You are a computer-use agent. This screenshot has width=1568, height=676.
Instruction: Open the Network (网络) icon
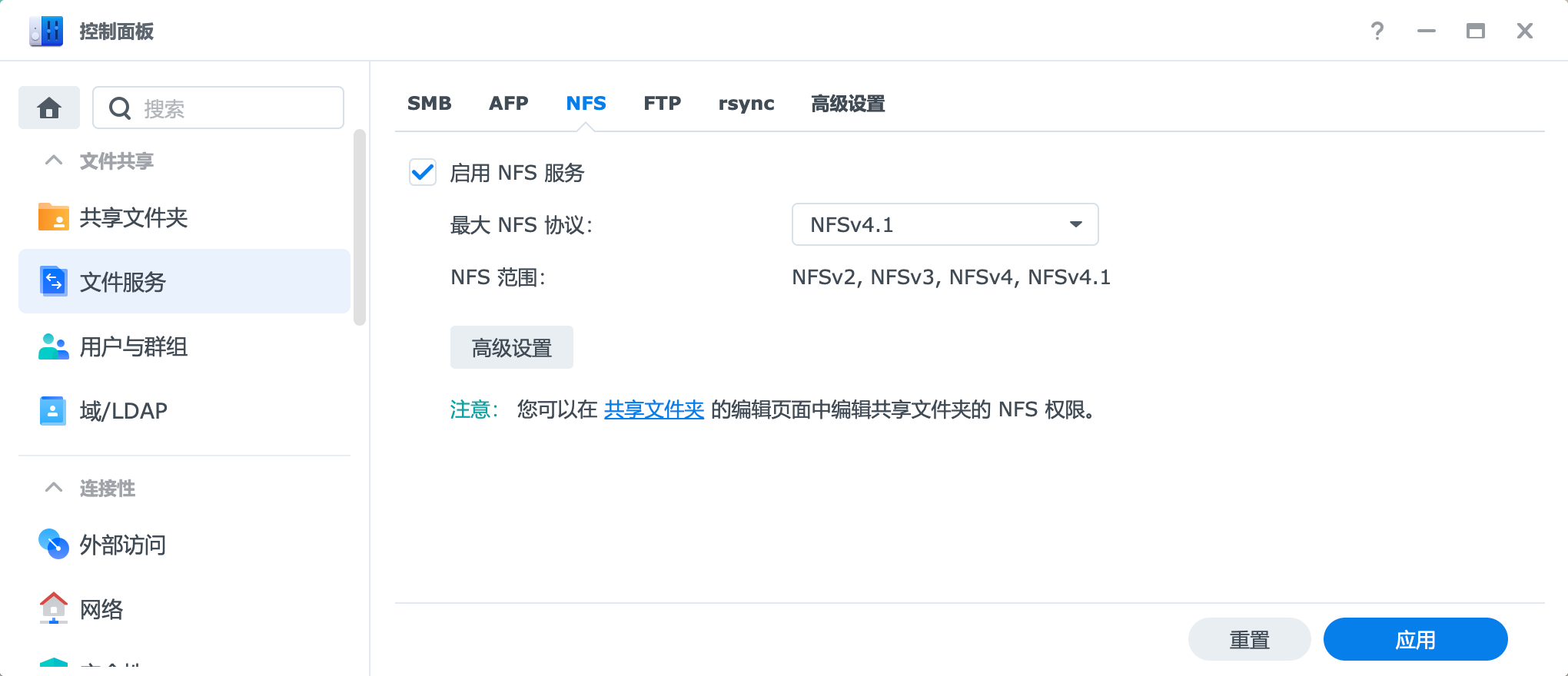point(54,608)
